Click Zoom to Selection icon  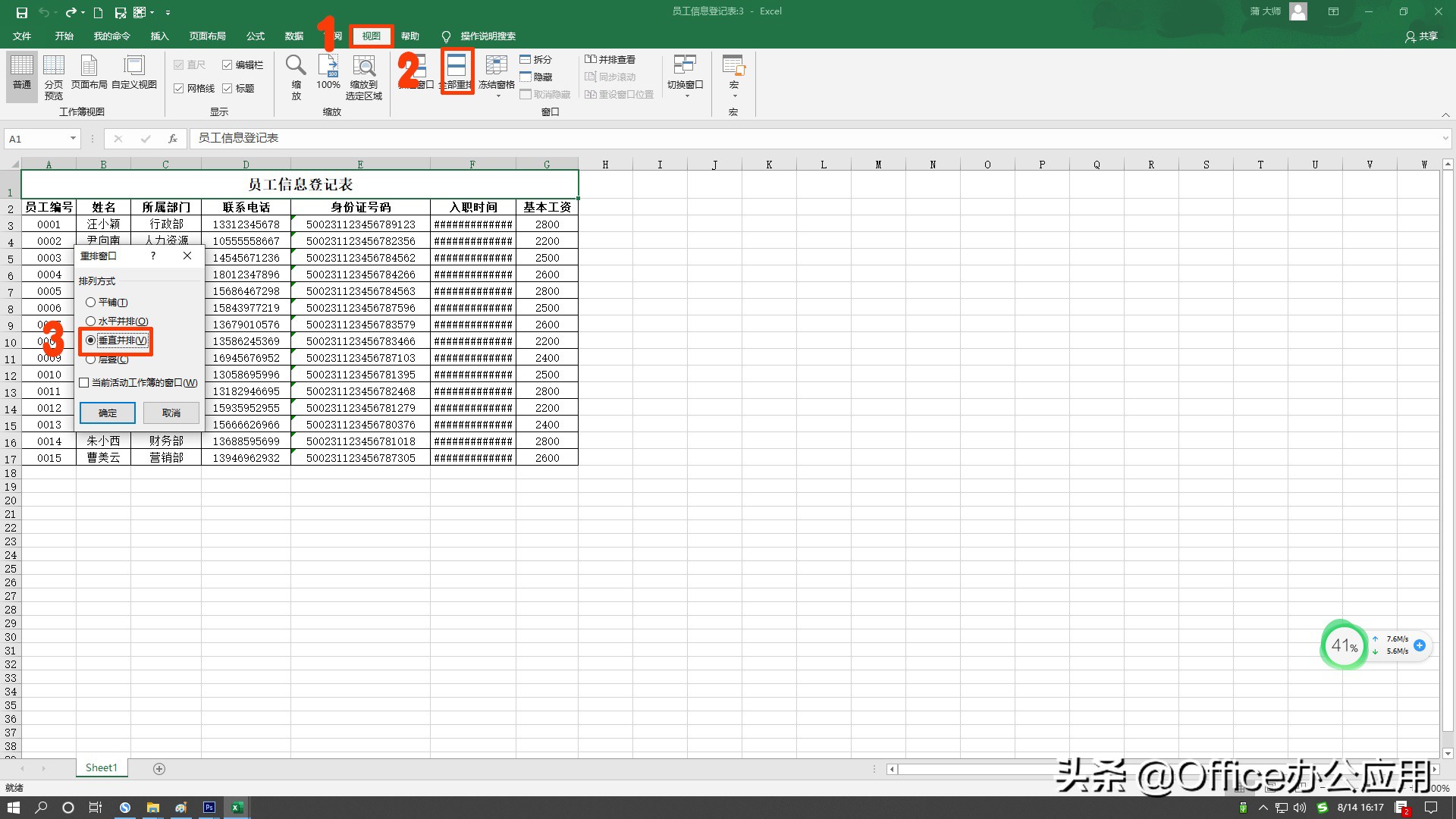[364, 67]
